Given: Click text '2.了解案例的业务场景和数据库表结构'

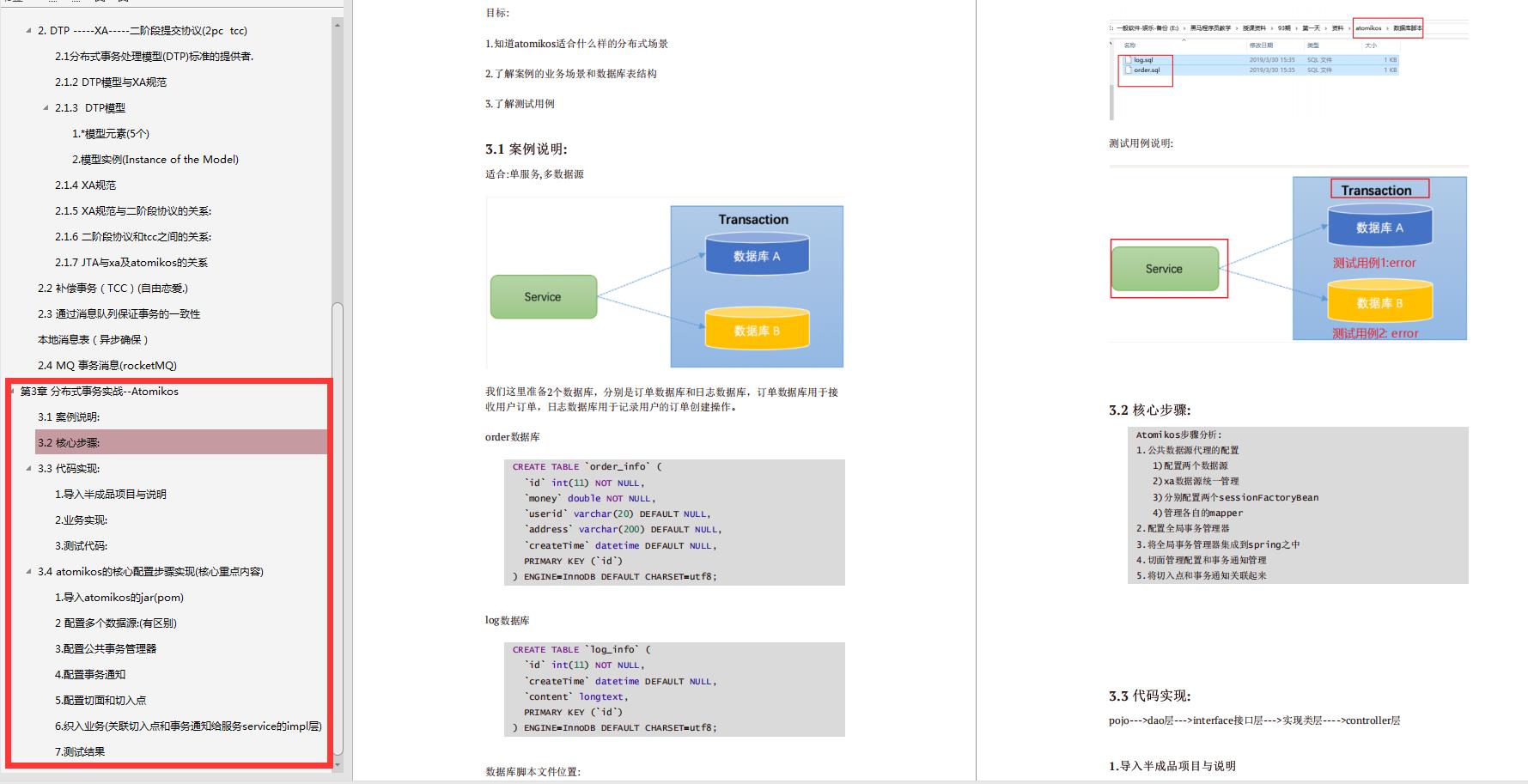Looking at the screenshot, I should click(571, 74).
